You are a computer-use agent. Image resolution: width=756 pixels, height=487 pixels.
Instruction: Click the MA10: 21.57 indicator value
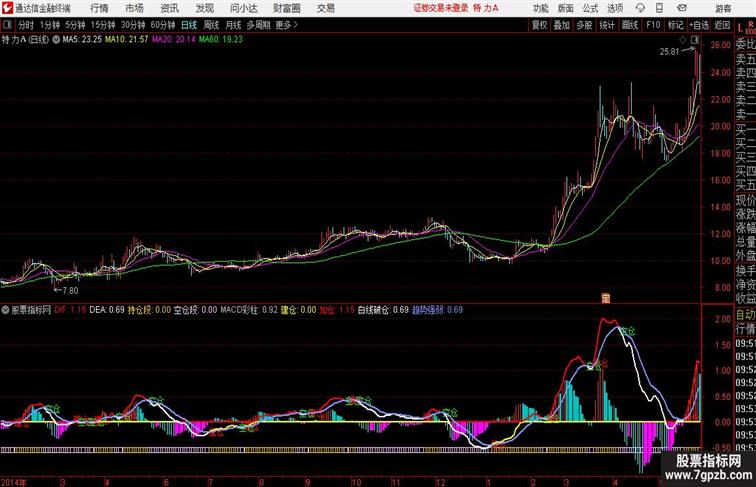click(127, 40)
